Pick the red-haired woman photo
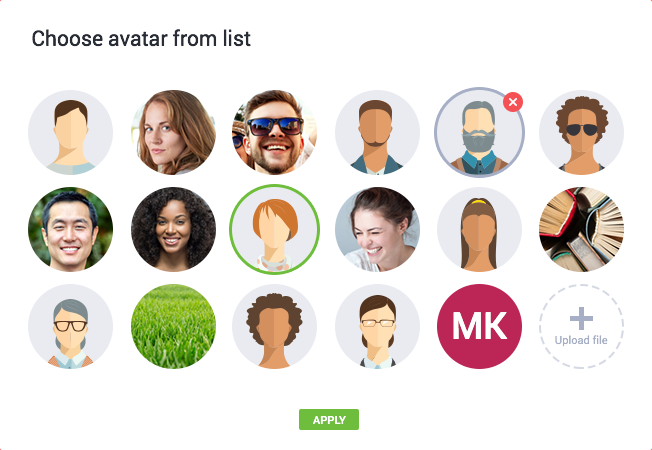Screen dimensions: 652x450 pos(173,132)
